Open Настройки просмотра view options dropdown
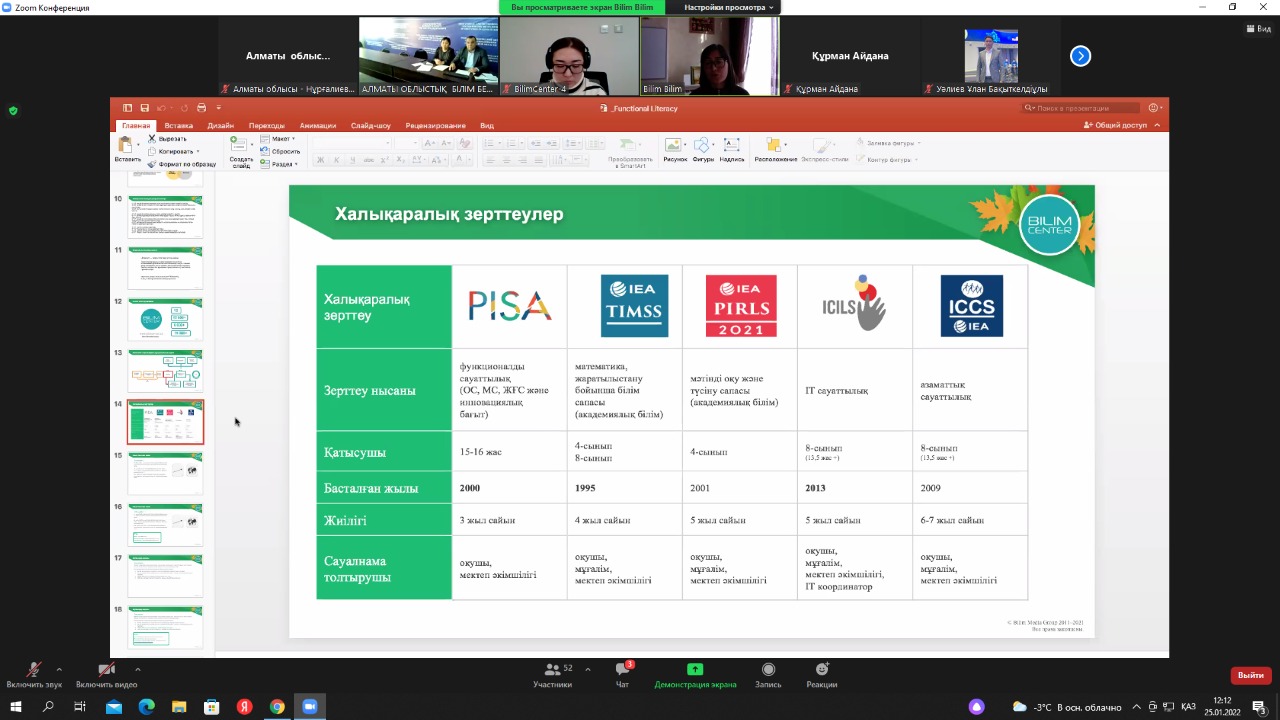This screenshot has height=720, width=1280. click(728, 7)
